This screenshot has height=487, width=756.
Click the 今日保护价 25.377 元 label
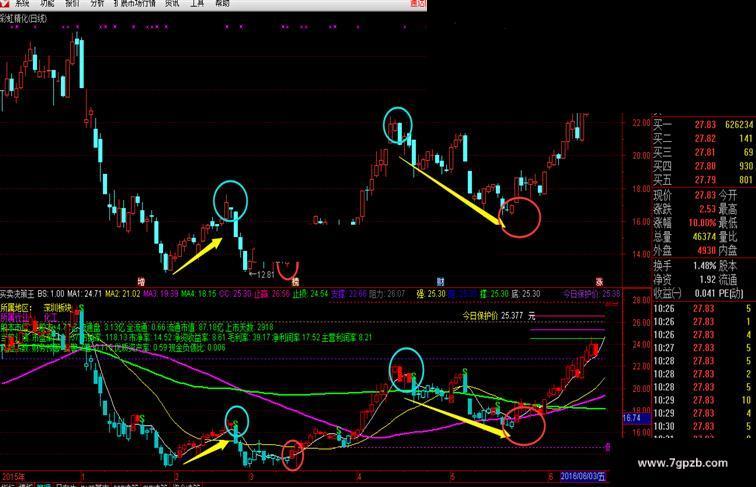click(x=499, y=316)
